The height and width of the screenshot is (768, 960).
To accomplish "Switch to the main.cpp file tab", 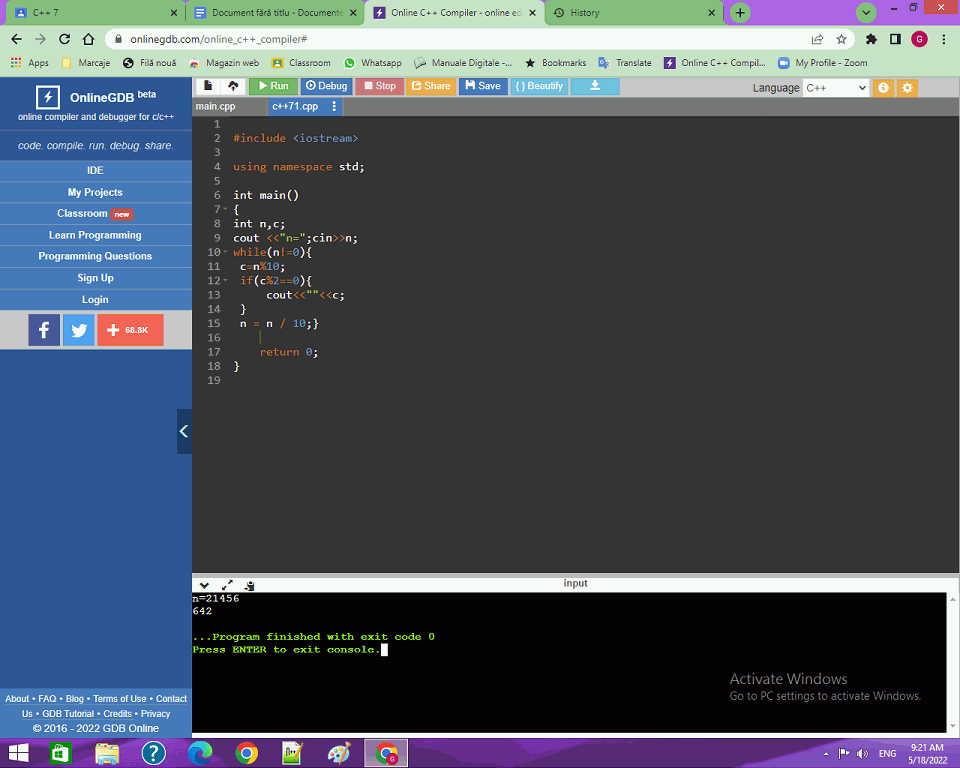I will [x=216, y=106].
